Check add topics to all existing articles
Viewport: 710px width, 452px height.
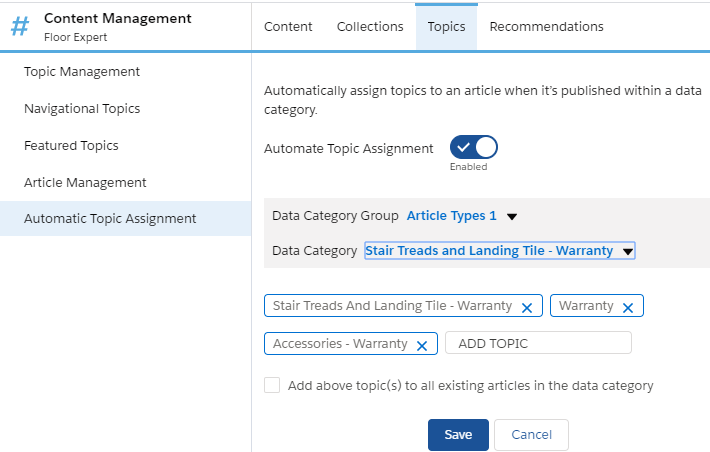[x=272, y=385]
